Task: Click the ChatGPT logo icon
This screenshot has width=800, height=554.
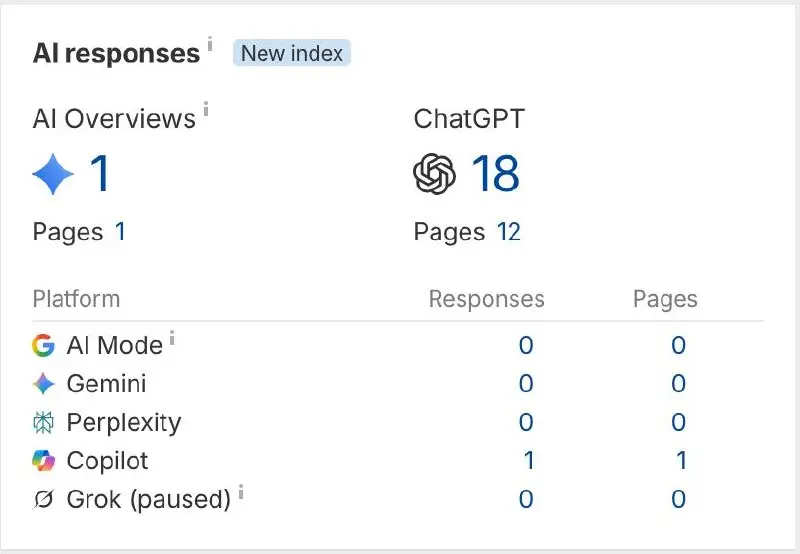Action: point(434,174)
